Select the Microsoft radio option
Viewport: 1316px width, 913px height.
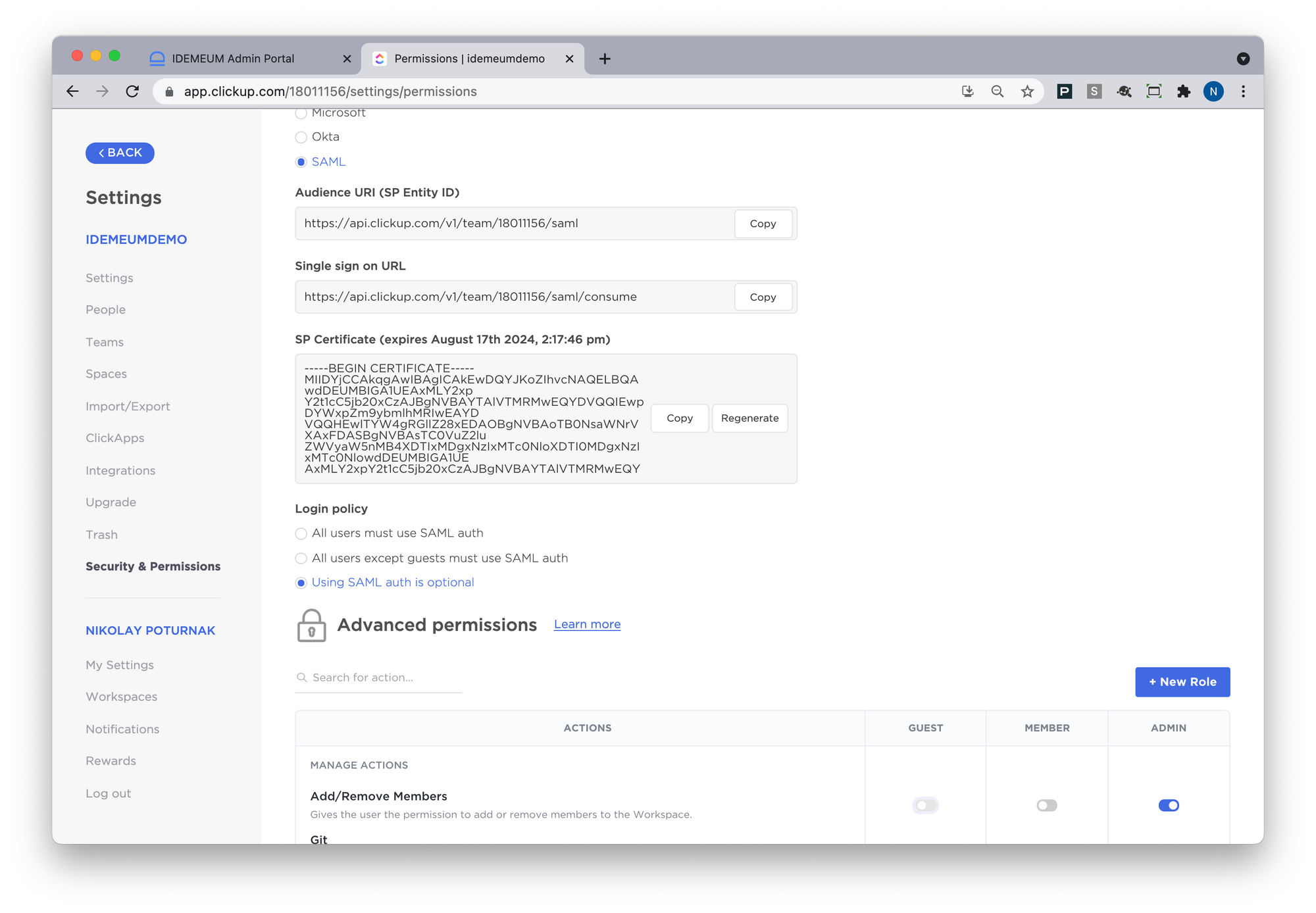pos(301,113)
